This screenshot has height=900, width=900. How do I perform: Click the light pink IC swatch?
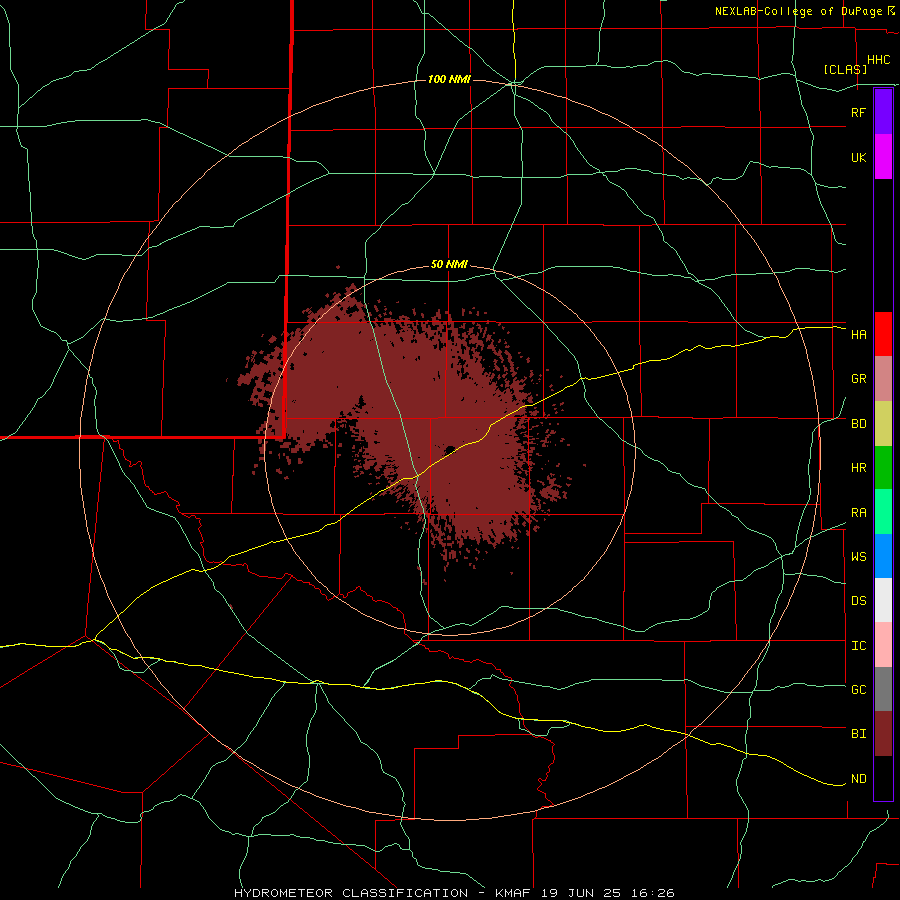click(883, 645)
